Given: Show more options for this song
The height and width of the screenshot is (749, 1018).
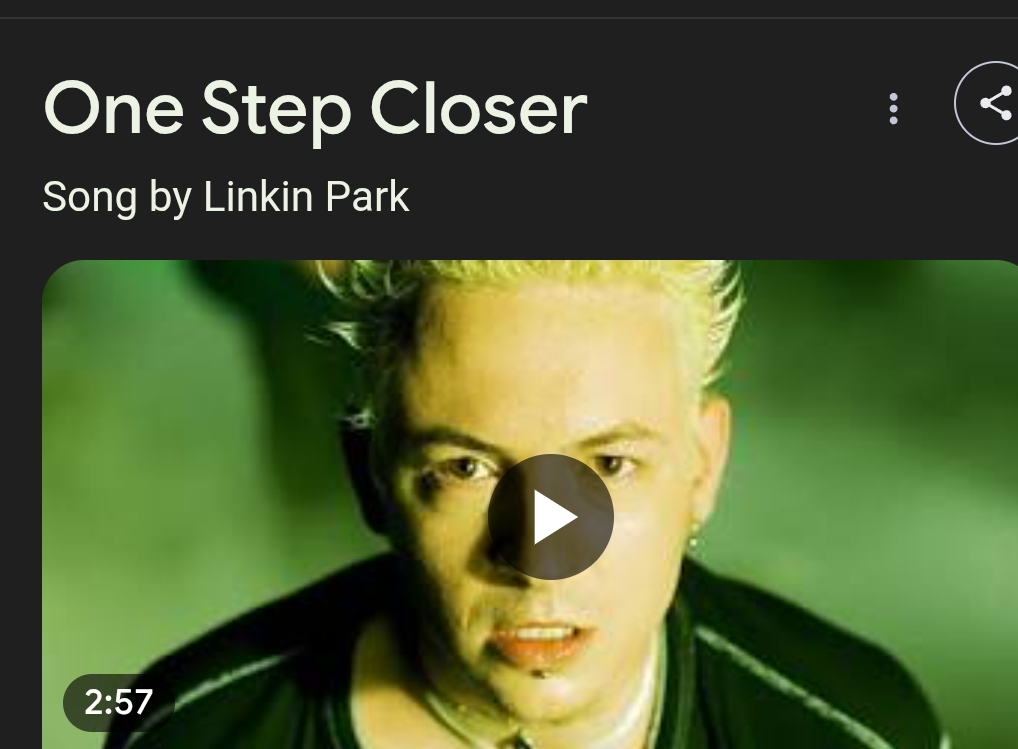Looking at the screenshot, I should point(893,108).
